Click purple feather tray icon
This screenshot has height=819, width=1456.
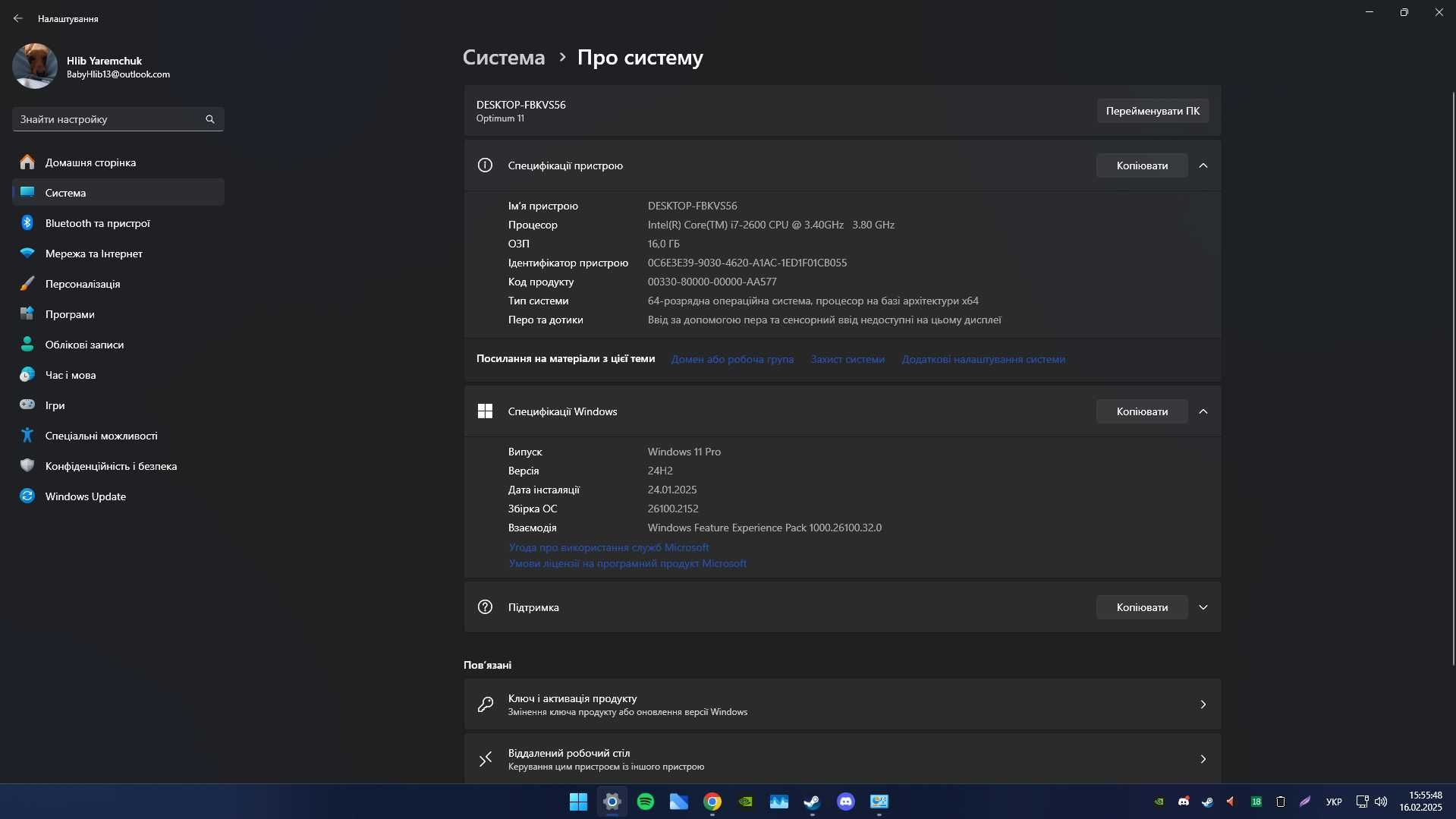coord(1305,802)
